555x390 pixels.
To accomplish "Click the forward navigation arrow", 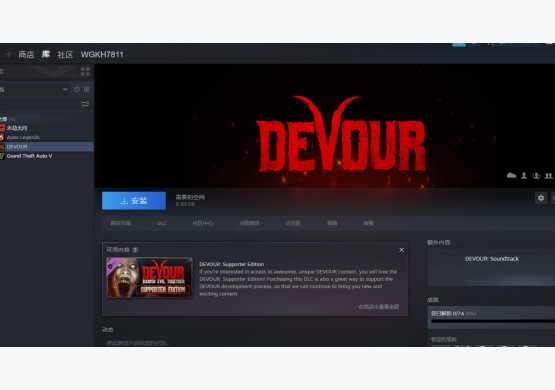I will pos(8,55).
